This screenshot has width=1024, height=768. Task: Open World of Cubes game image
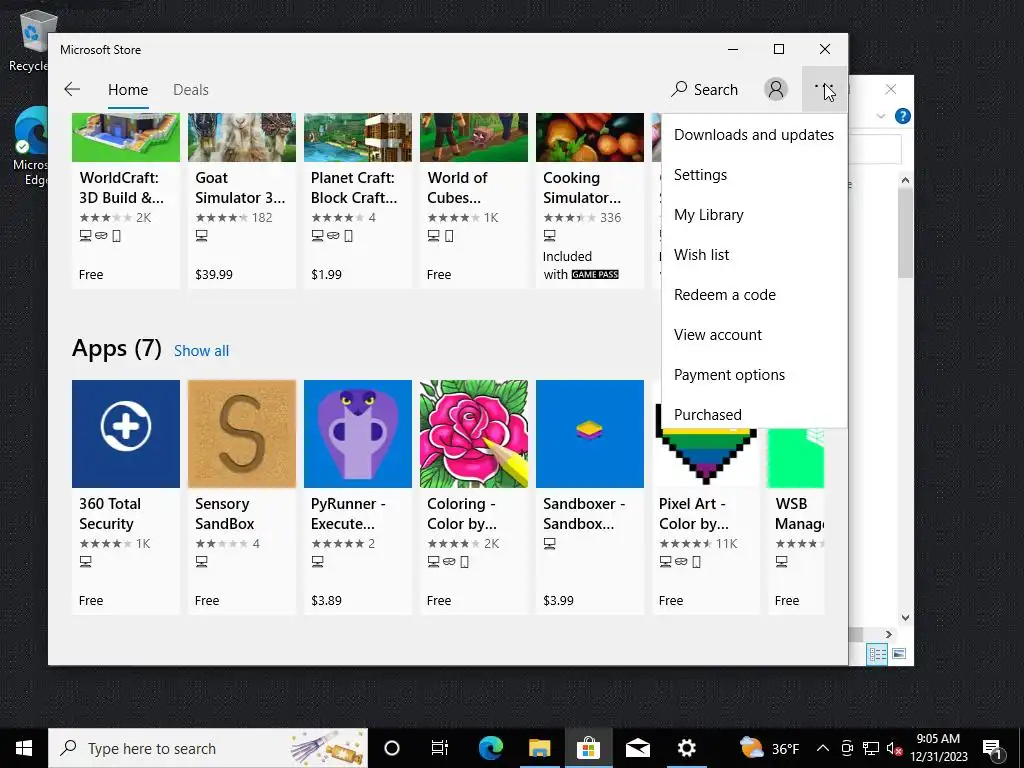[x=474, y=137]
